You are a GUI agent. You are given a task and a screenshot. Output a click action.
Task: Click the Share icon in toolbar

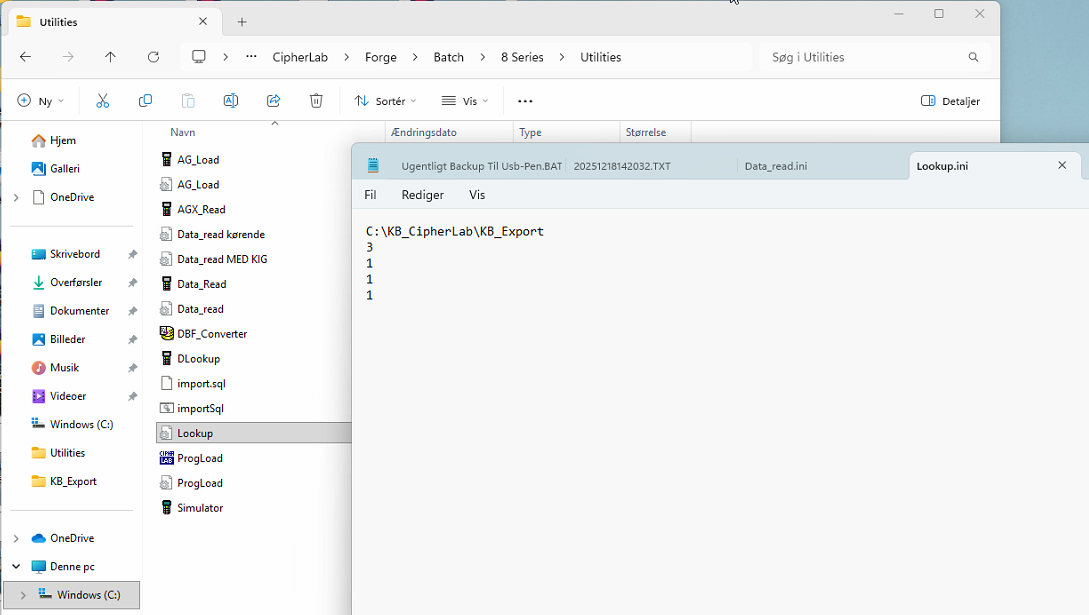(273, 101)
